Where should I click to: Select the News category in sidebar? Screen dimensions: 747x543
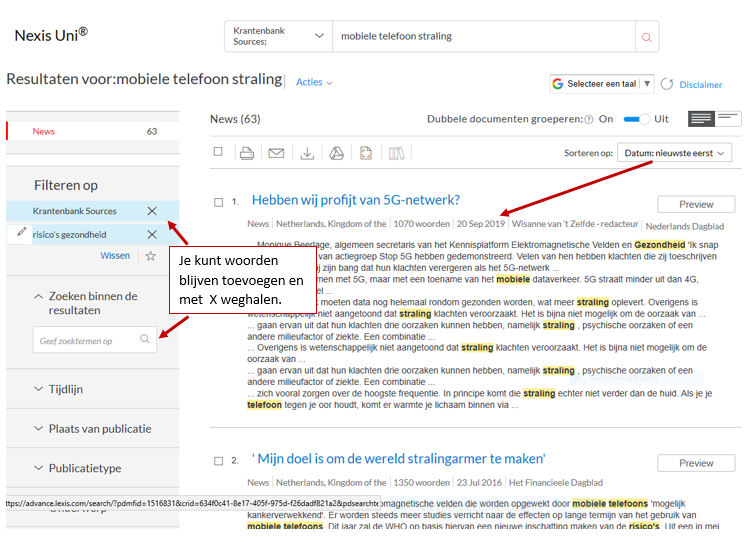(x=44, y=131)
